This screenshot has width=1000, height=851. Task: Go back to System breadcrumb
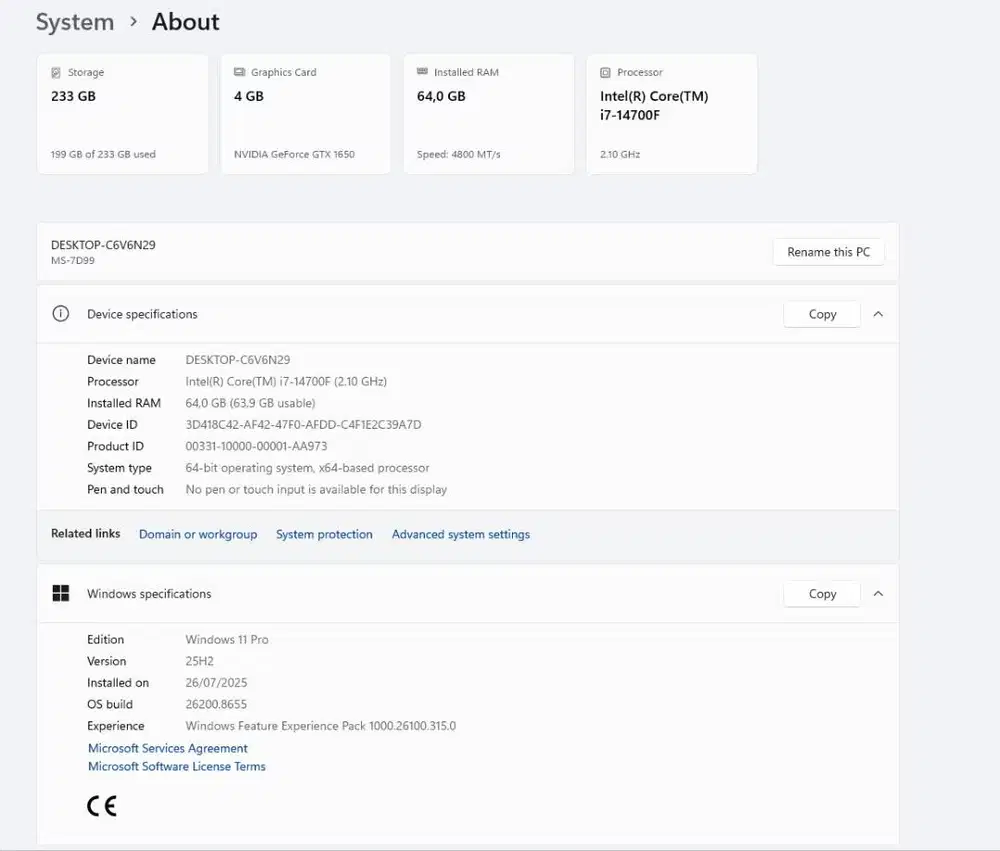click(75, 22)
